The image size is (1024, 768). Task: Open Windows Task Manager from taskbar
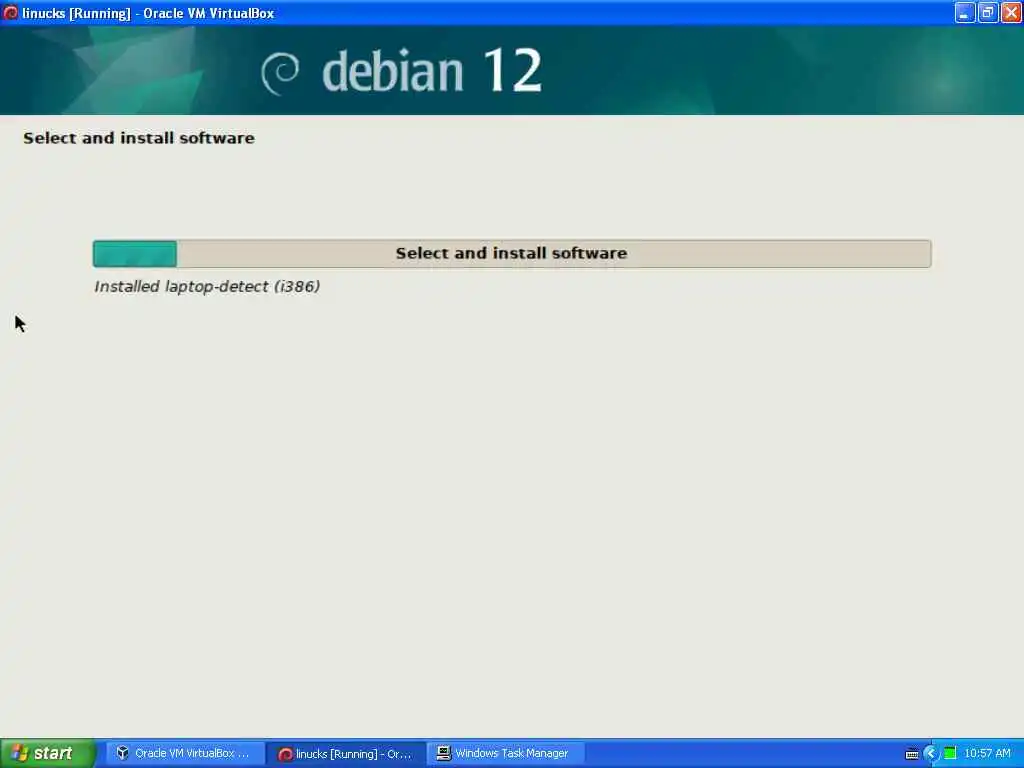[506, 753]
